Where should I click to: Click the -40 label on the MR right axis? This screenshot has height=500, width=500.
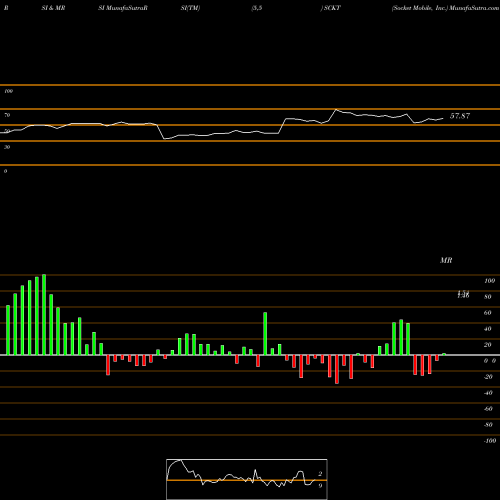click(x=488, y=393)
